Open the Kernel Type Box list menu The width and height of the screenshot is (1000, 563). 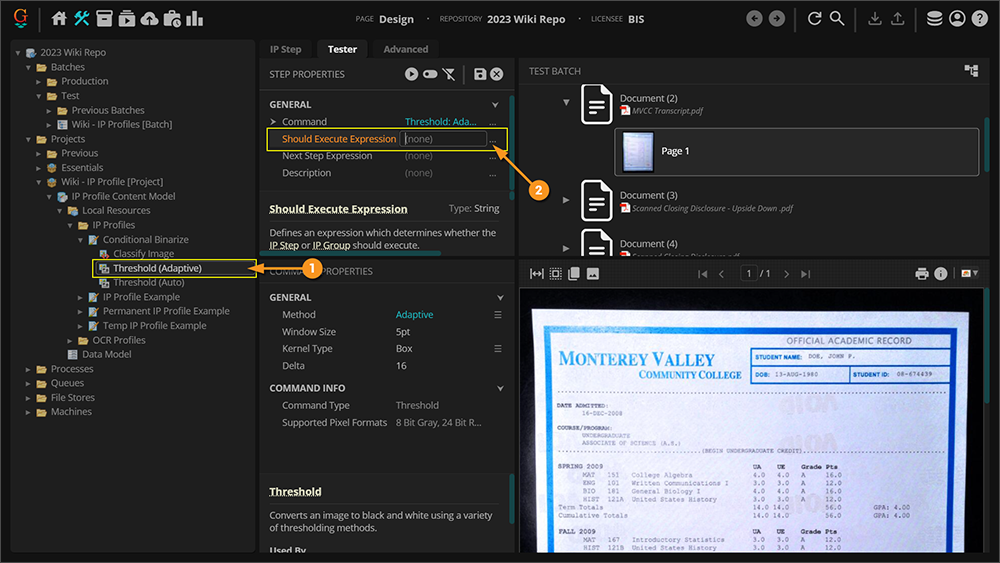click(x=497, y=348)
